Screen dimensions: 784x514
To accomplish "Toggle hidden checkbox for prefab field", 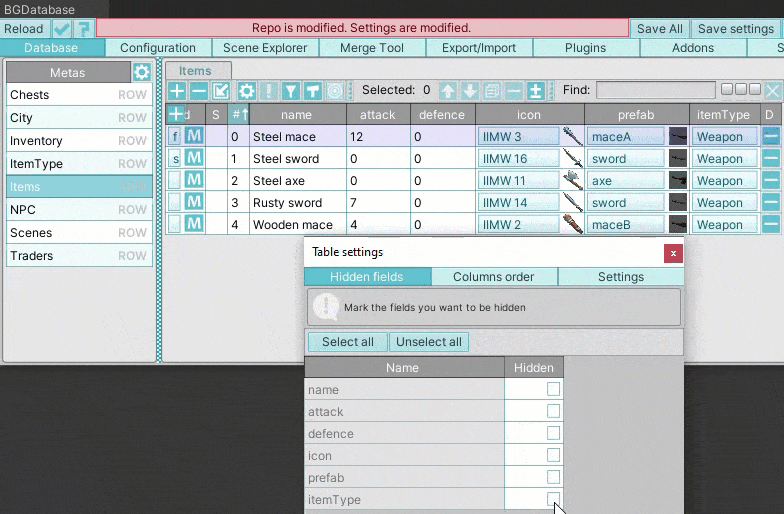I will pyautogui.click(x=553, y=477).
